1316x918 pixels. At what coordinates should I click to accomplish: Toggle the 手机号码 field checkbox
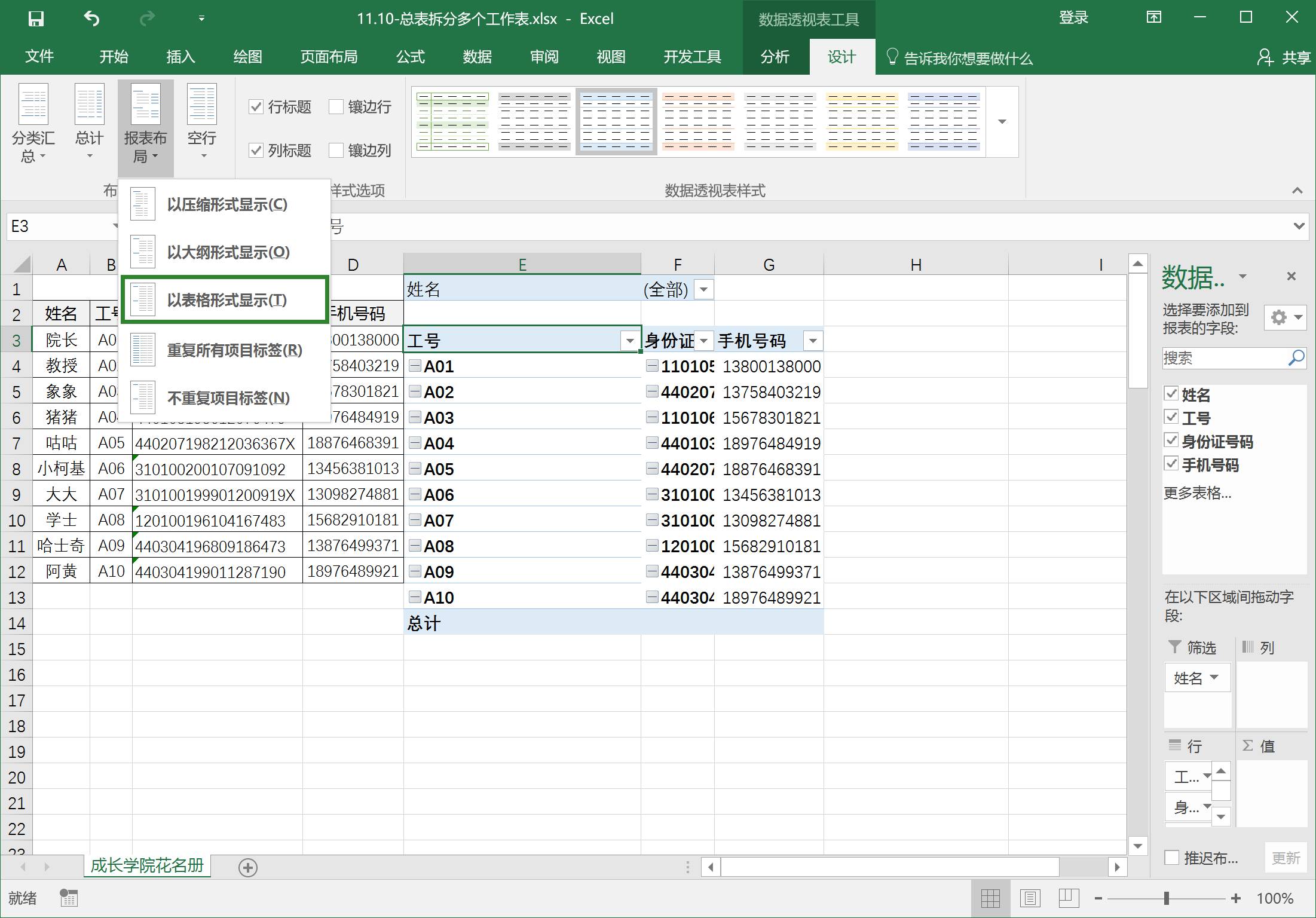[1171, 463]
